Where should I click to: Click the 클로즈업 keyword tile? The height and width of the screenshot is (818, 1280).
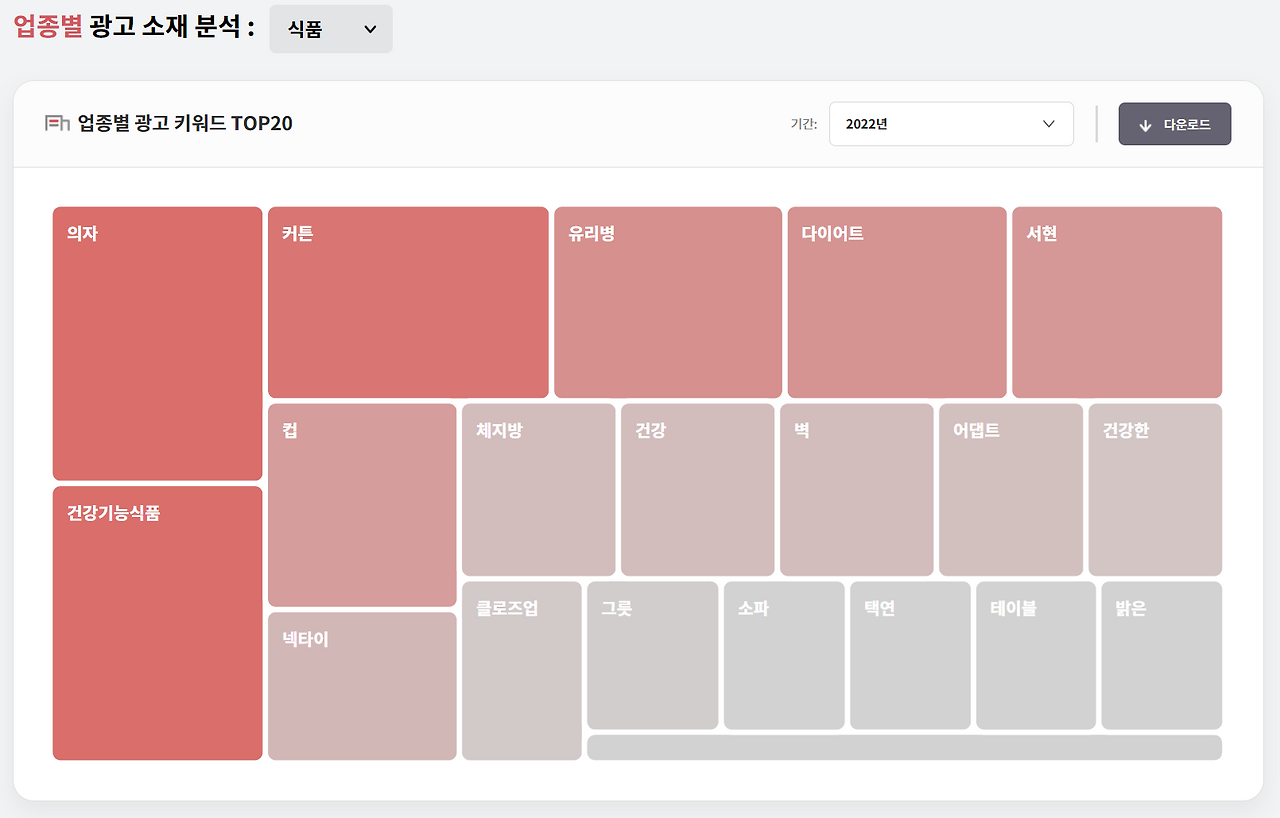coord(521,670)
